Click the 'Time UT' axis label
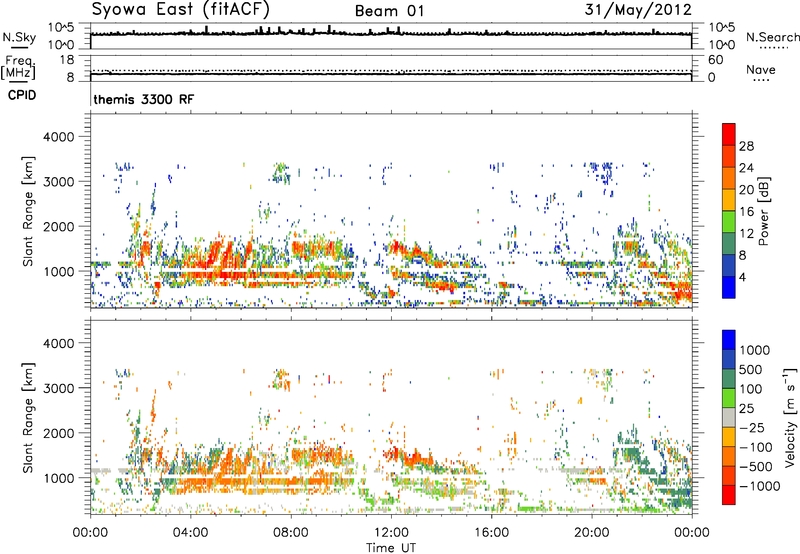Image resolution: width=800 pixels, height=554 pixels. [391, 548]
